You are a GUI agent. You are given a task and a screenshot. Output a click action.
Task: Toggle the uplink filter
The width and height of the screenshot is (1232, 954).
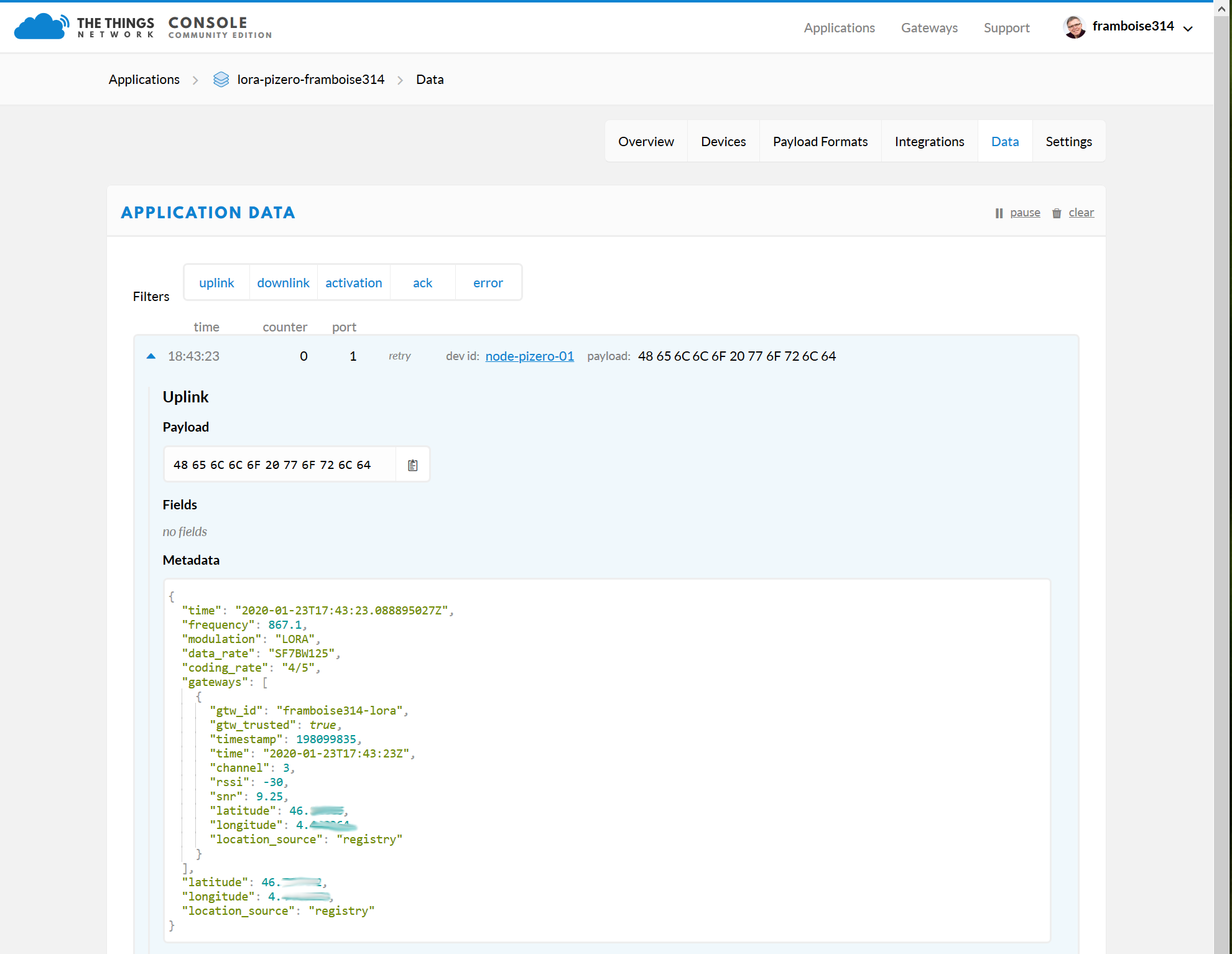point(216,283)
